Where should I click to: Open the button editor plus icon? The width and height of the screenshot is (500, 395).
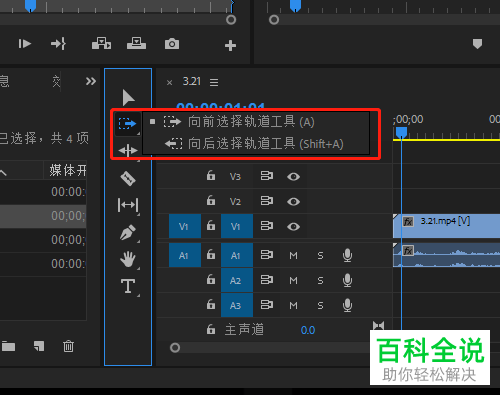click(230, 45)
